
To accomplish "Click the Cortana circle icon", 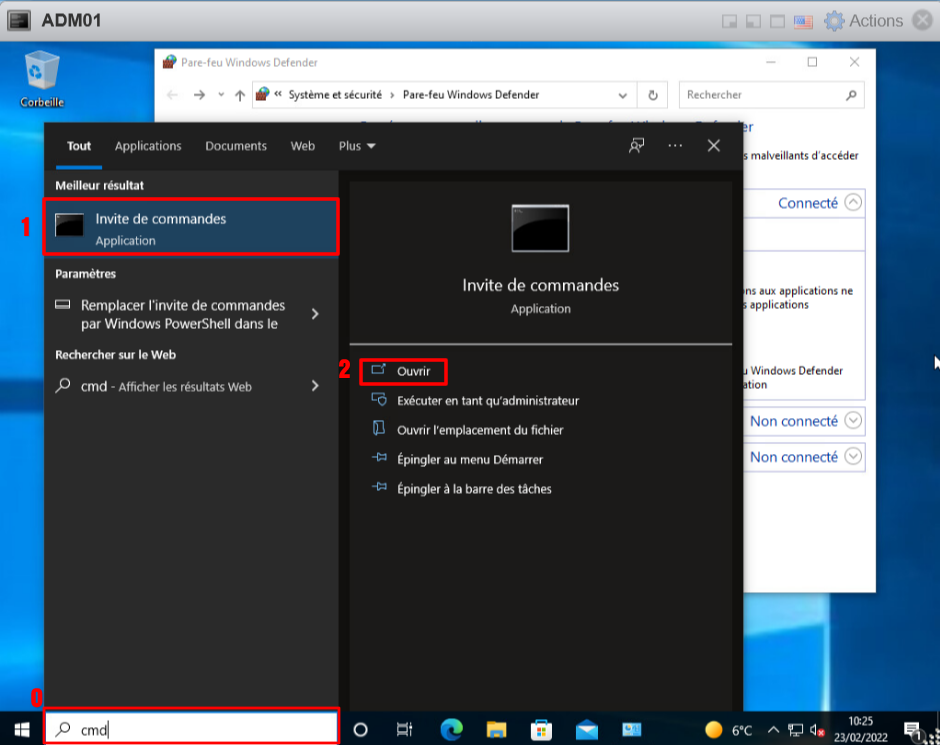I will tap(361, 729).
